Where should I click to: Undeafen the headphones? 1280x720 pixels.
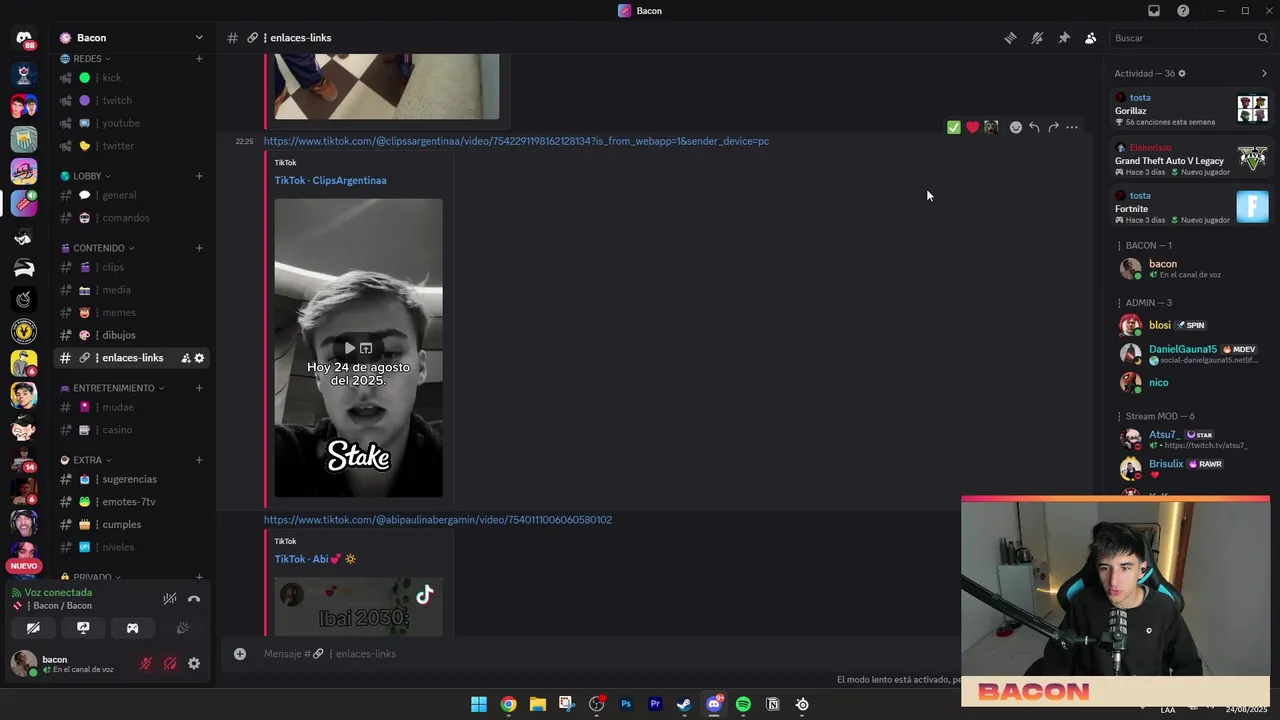[x=170, y=663]
